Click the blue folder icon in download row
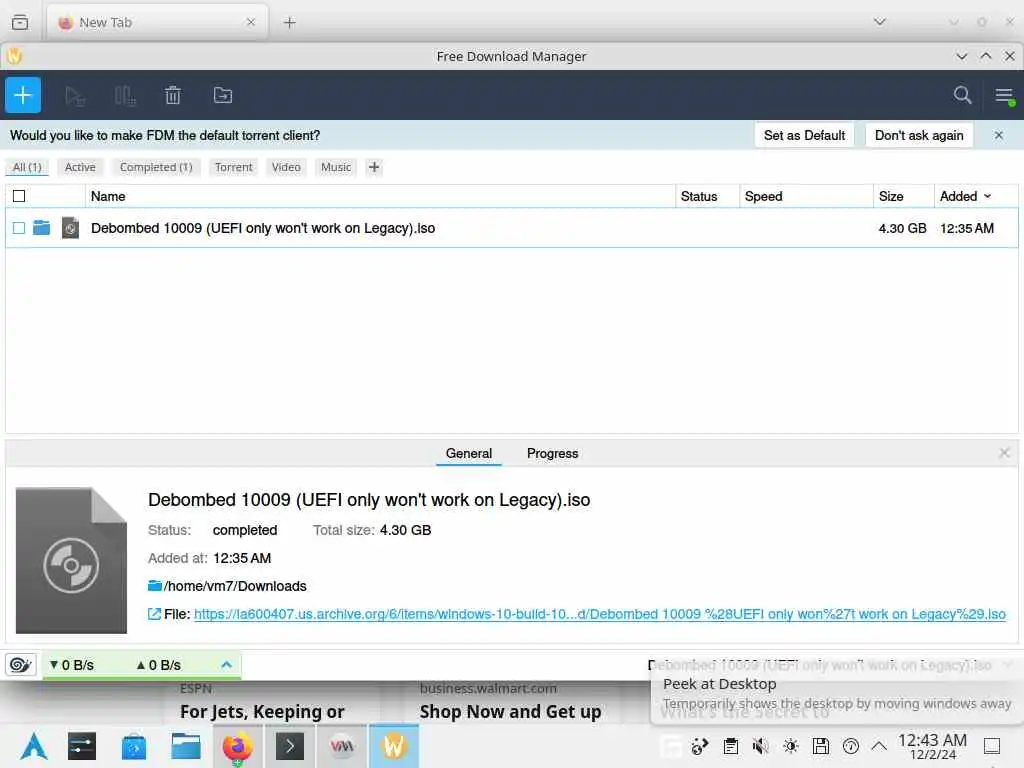The image size is (1024, 768). pyautogui.click(x=42, y=227)
